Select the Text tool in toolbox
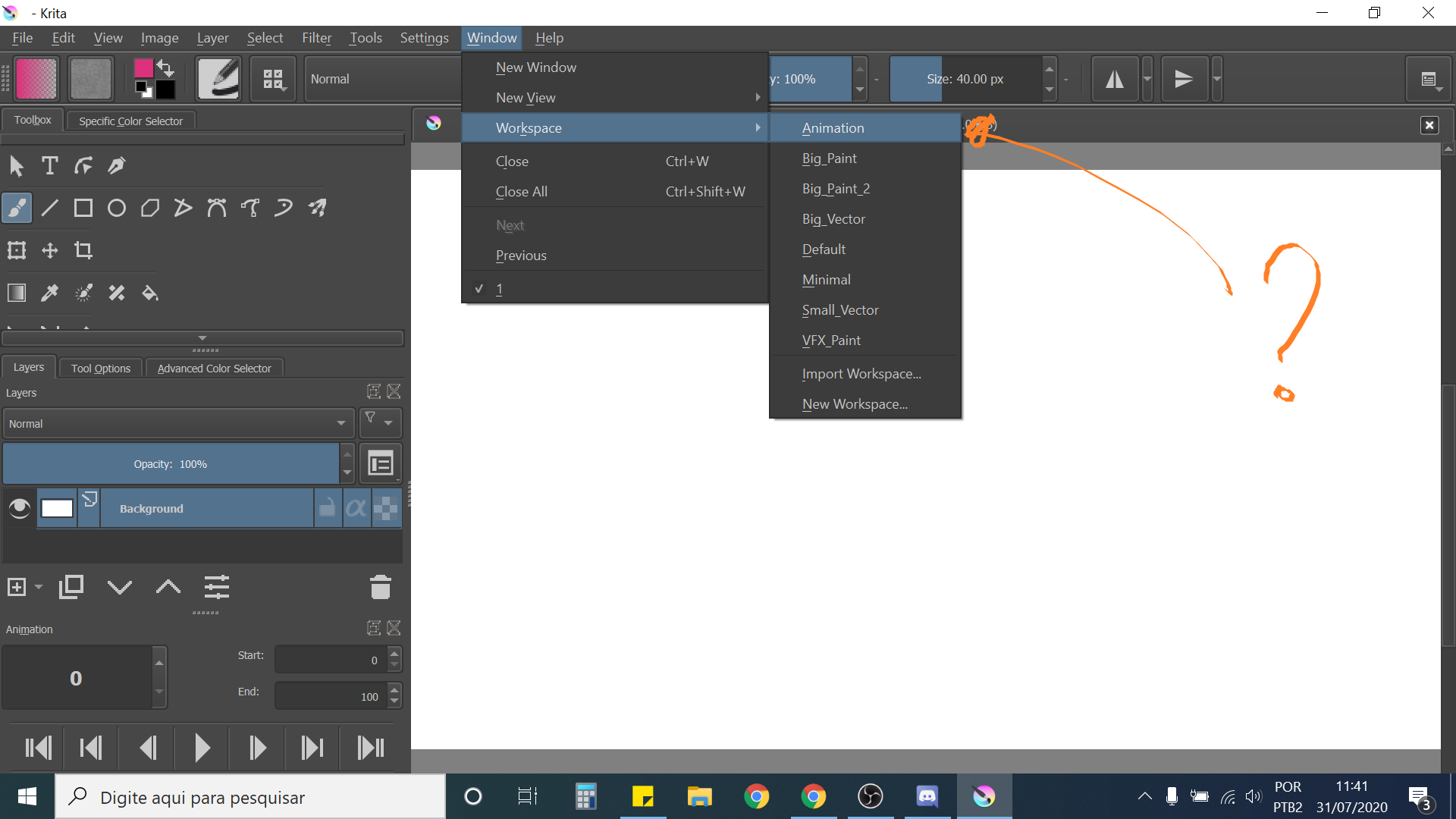Image resolution: width=1456 pixels, height=819 pixels. 50,165
